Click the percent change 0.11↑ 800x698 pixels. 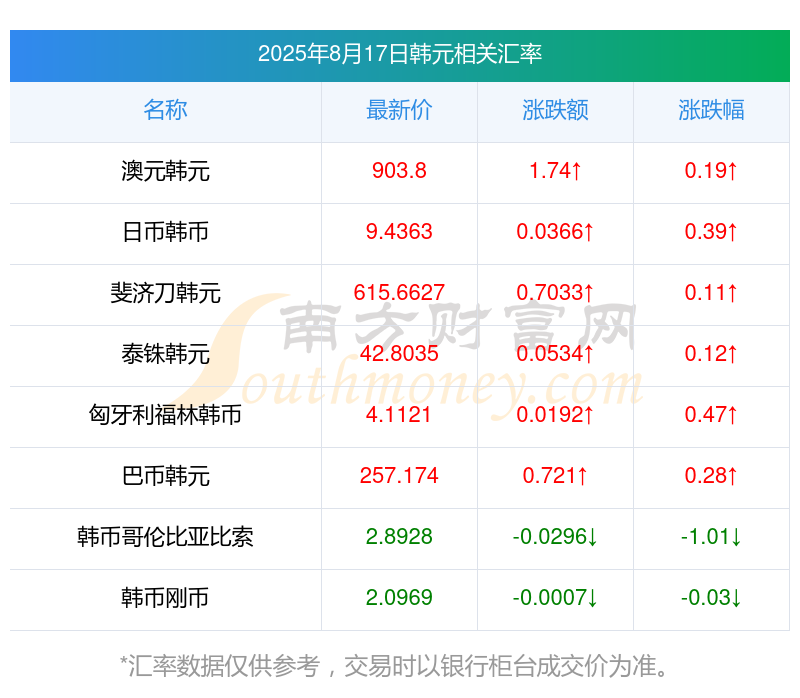click(x=711, y=293)
